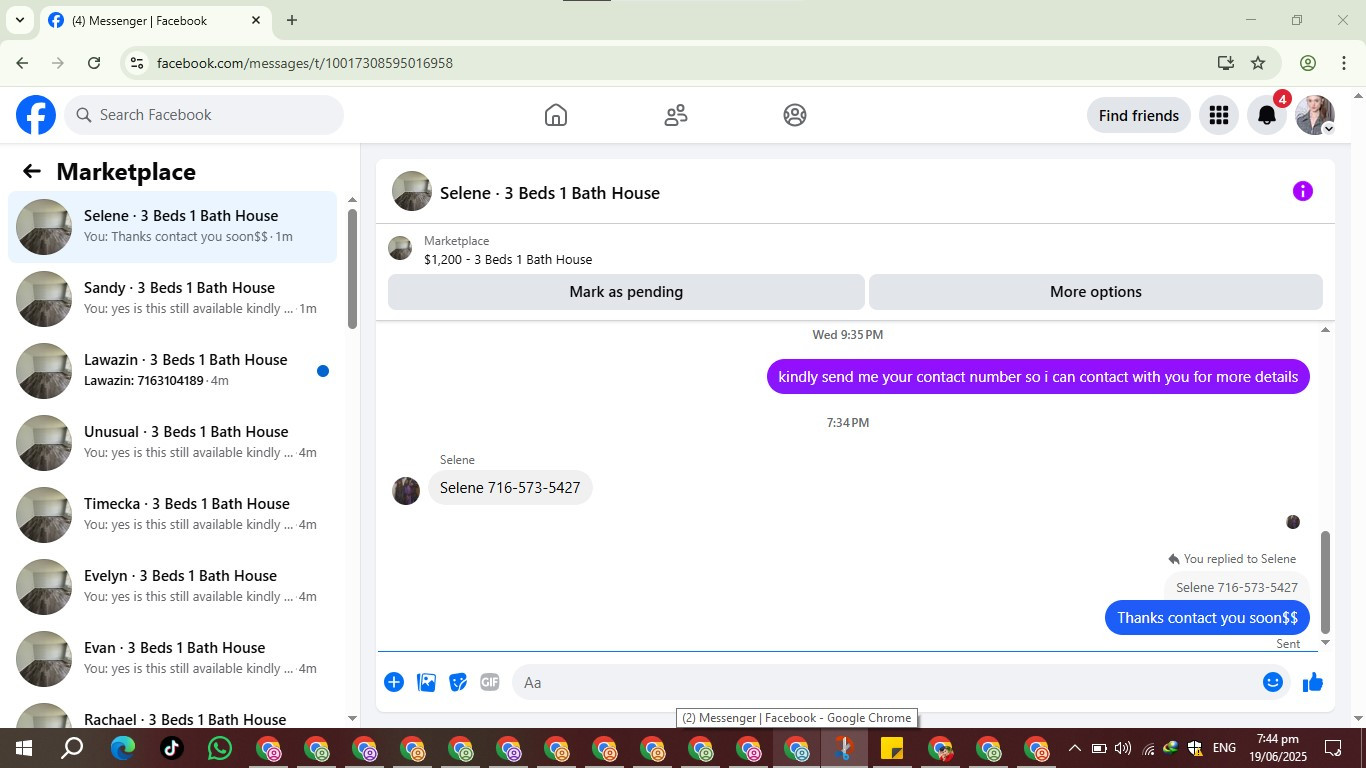The width and height of the screenshot is (1366, 768).
Task: Click More options button
Action: click(1096, 292)
